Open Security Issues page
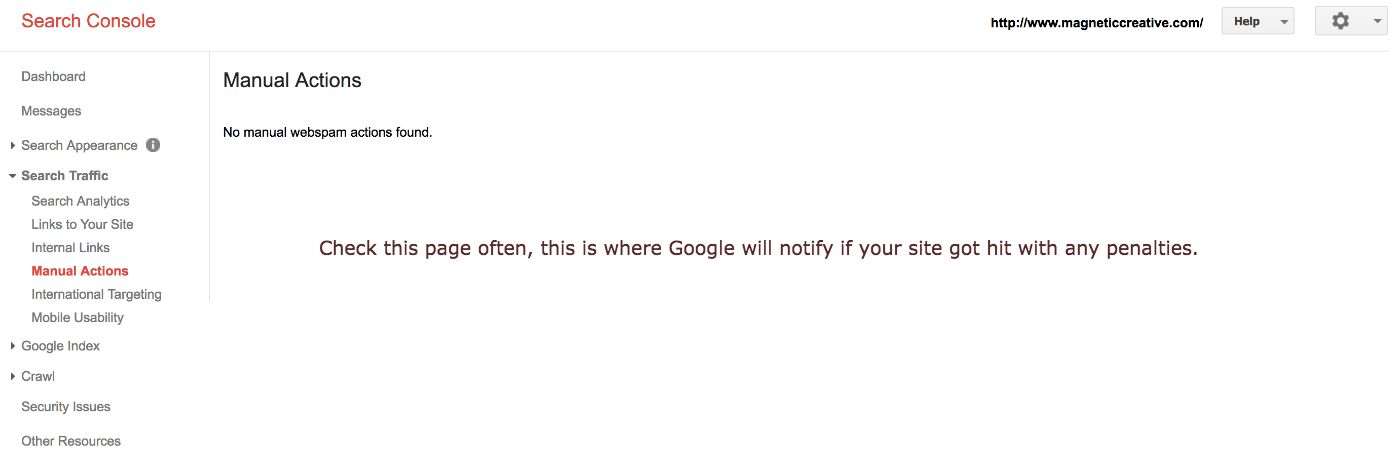The height and width of the screenshot is (475, 1400). click(x=66, y=407)
